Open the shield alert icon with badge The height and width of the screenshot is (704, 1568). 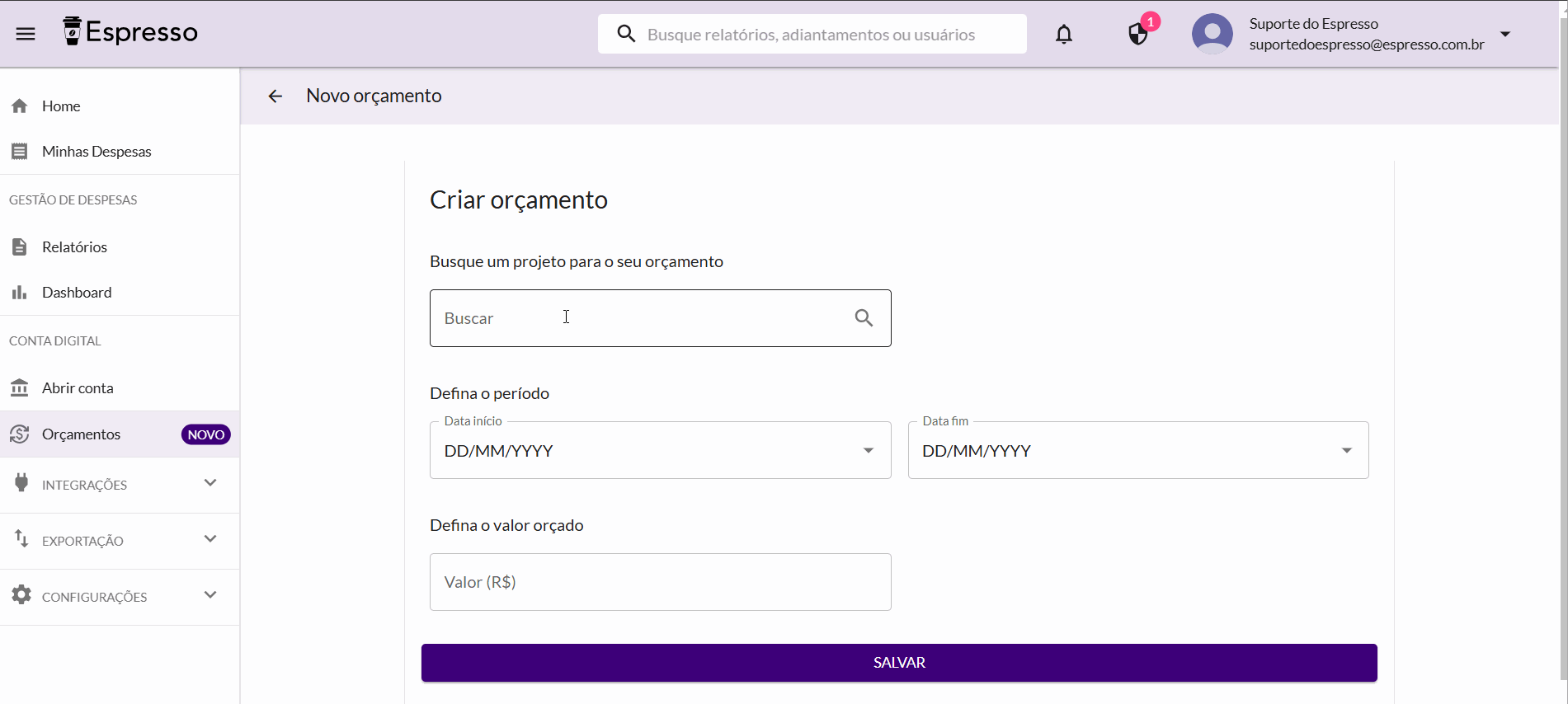(x=1138, y=34)
